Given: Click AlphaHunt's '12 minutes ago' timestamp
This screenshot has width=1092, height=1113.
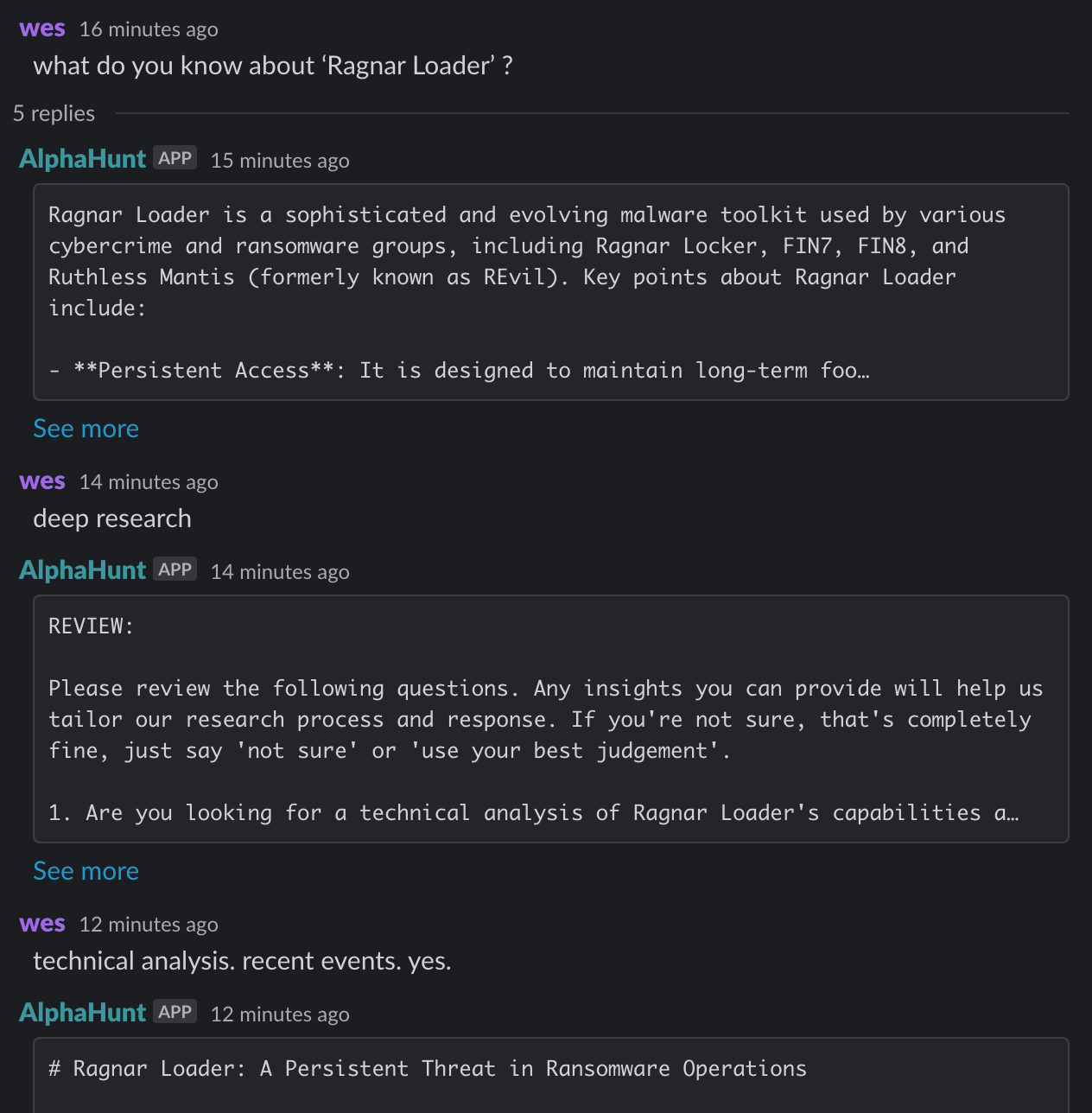Looking at the screenshot, I should [280, 1014].
